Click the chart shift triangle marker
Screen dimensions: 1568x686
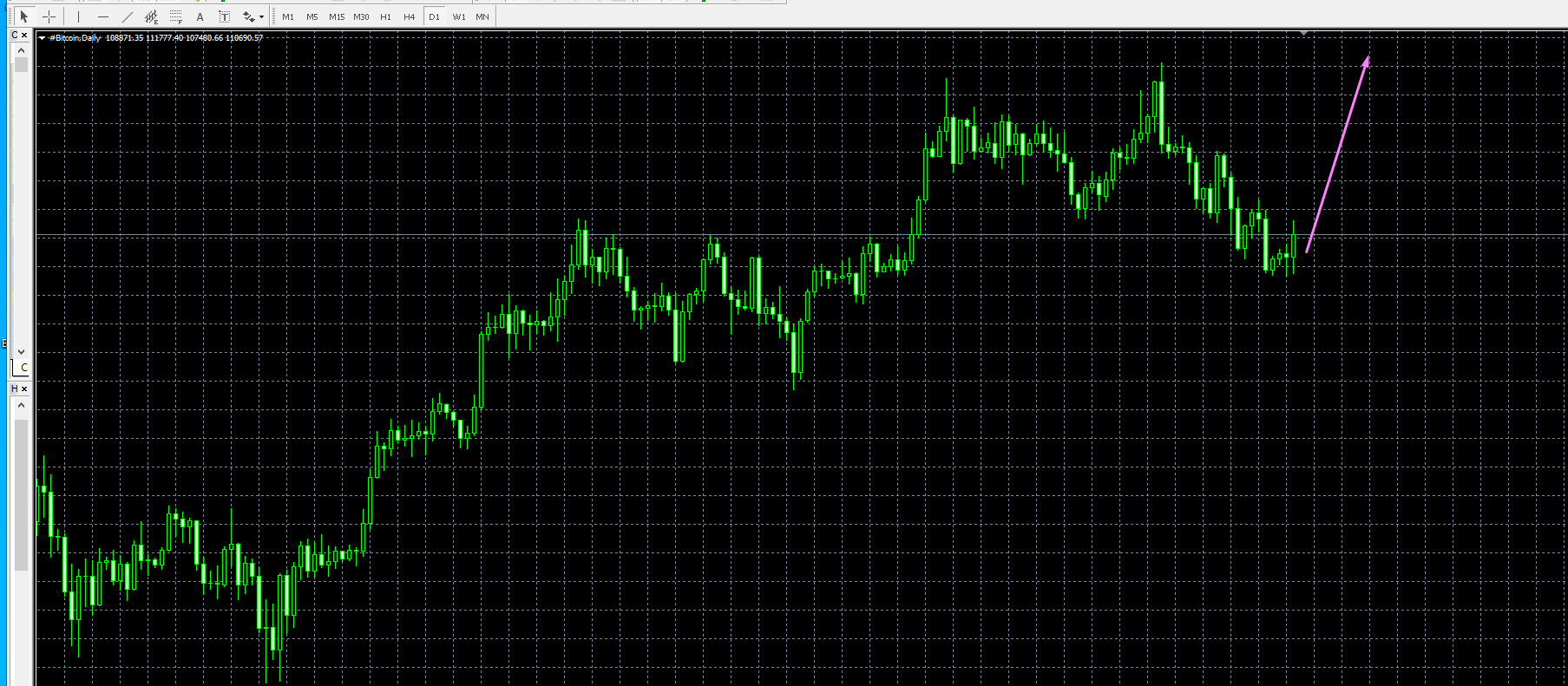coord(1303,33)
